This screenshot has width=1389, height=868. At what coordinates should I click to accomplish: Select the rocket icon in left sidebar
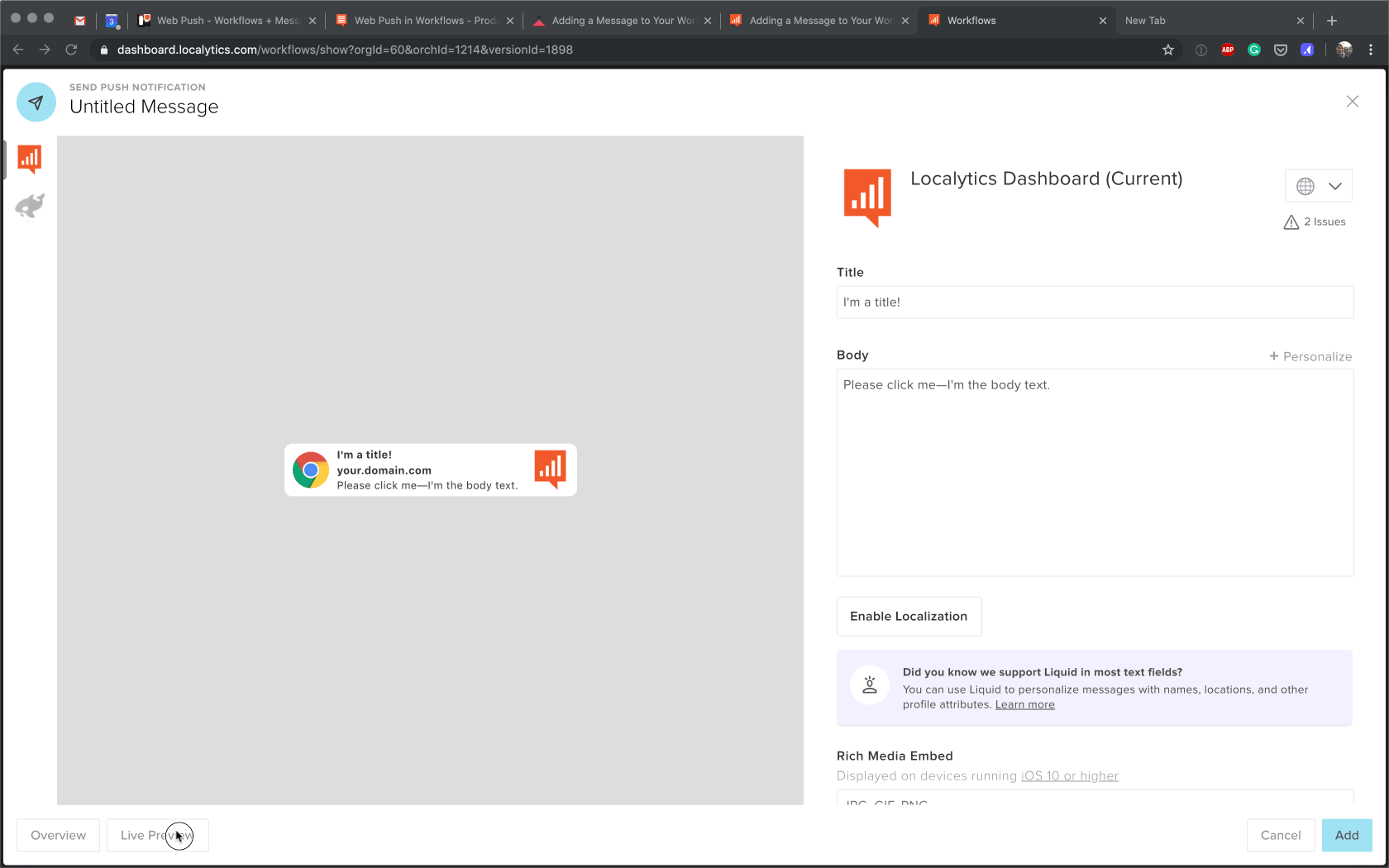30,206
